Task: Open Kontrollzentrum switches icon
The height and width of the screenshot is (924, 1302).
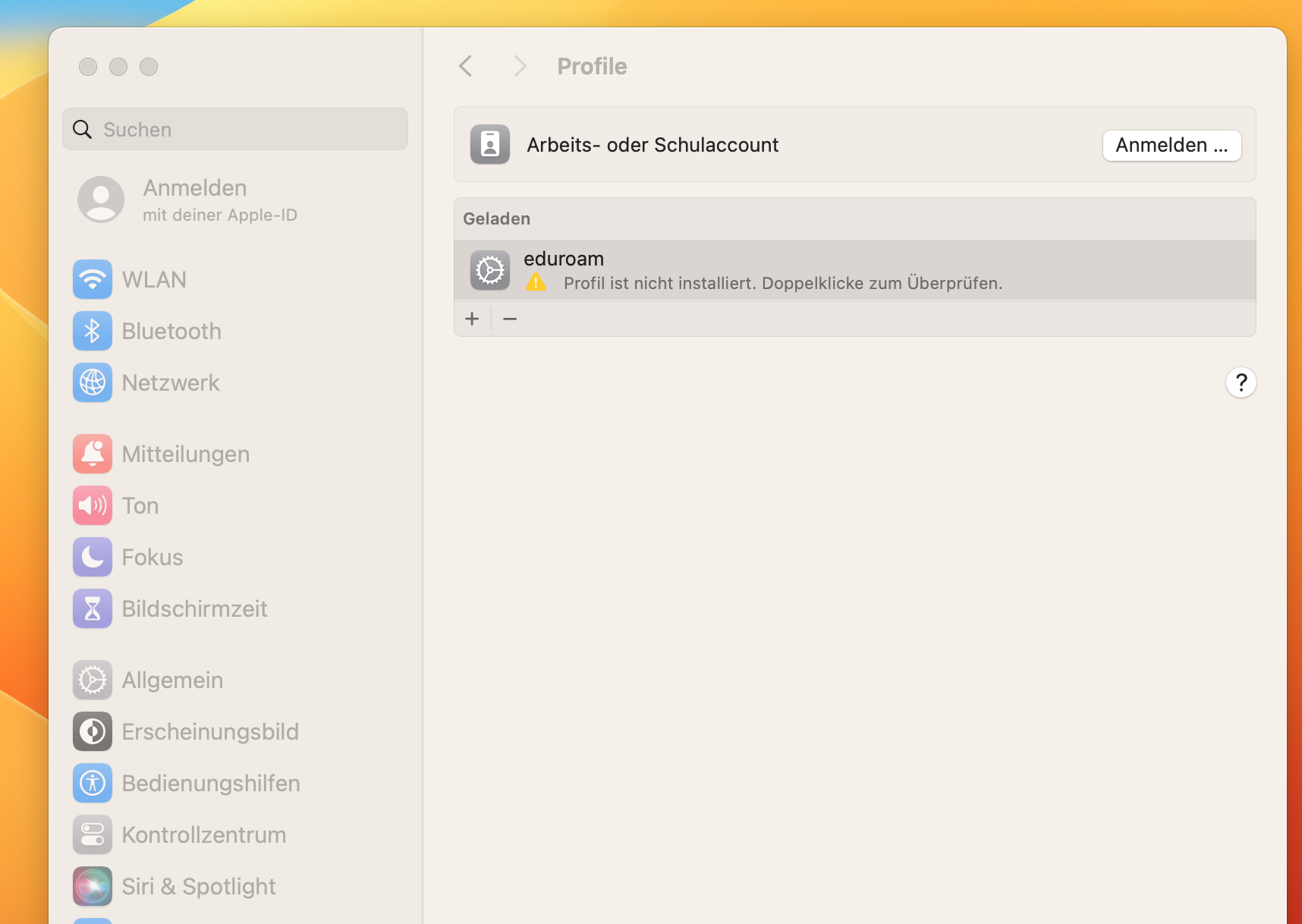Action: point(93,834)
